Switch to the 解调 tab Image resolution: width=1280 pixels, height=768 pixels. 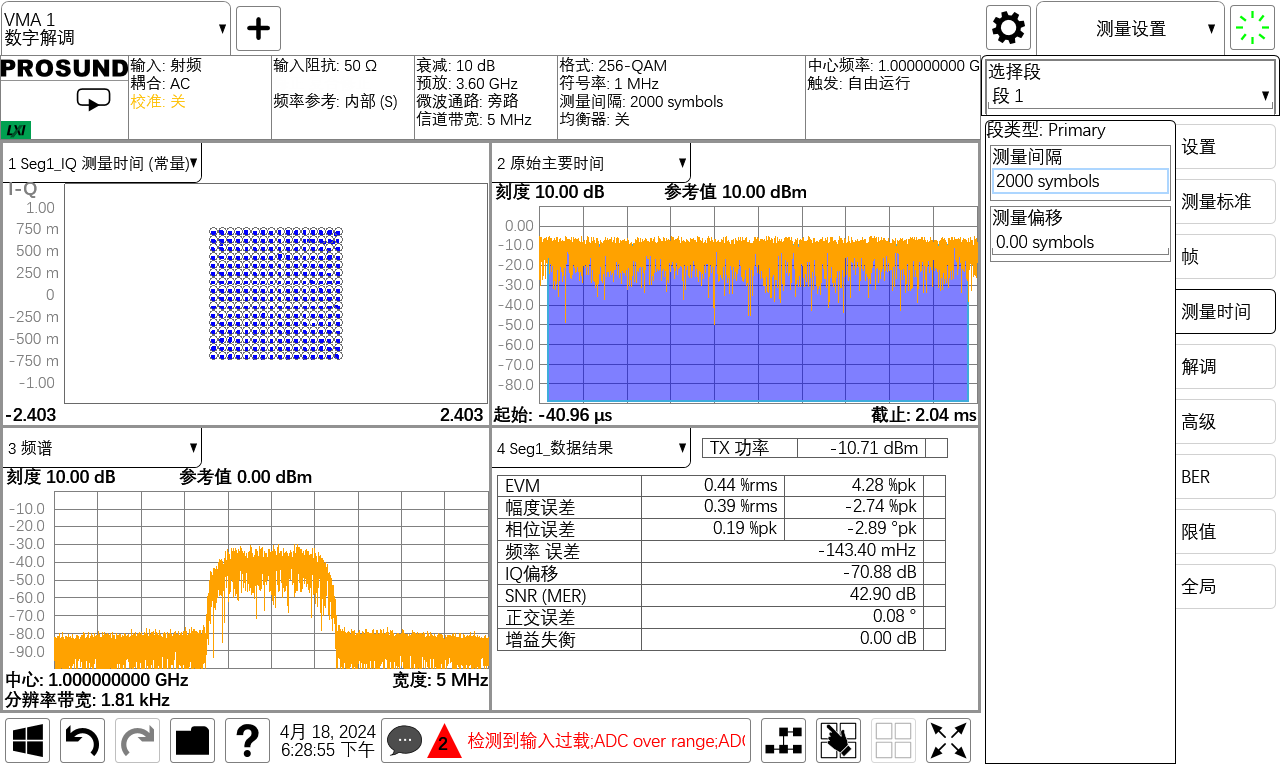coord(1226,366)
